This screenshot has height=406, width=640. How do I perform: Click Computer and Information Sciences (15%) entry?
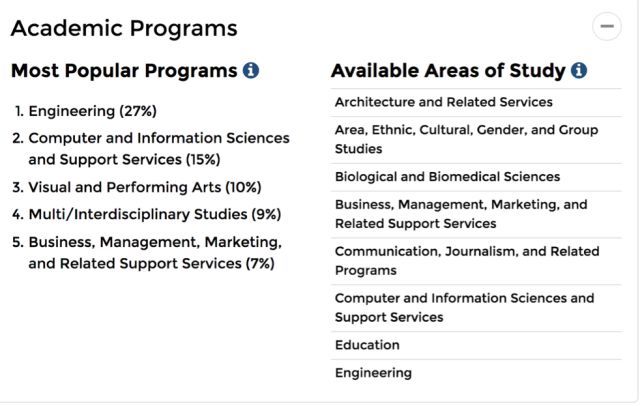click(x=158, y=148)
